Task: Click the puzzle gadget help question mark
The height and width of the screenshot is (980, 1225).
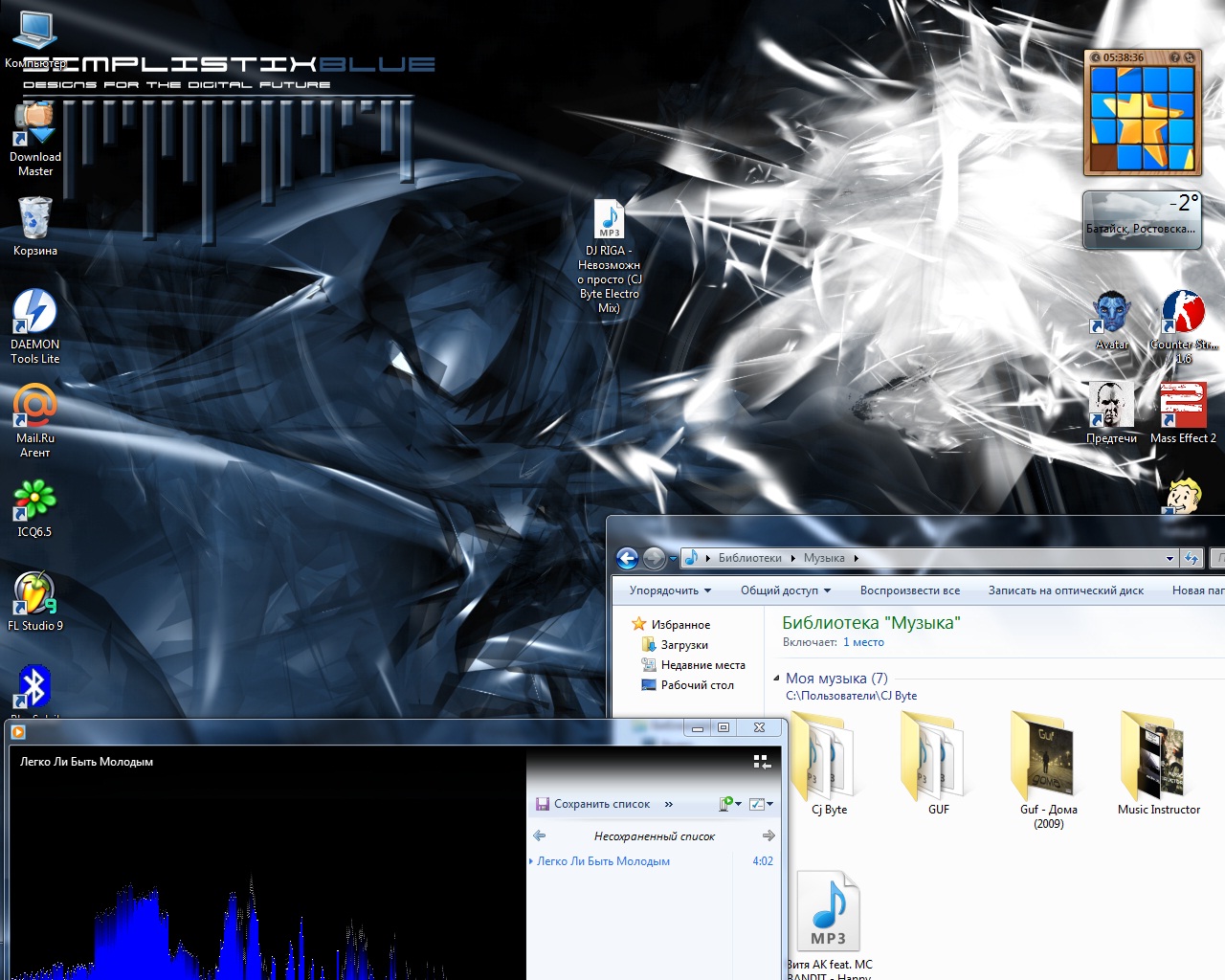Action: coord(1176,57)
